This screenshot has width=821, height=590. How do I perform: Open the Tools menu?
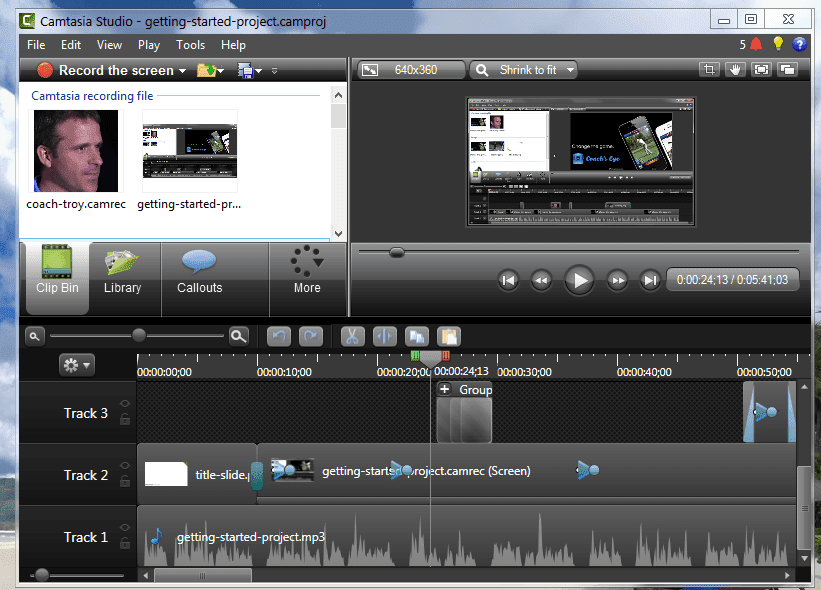(190, 45)
